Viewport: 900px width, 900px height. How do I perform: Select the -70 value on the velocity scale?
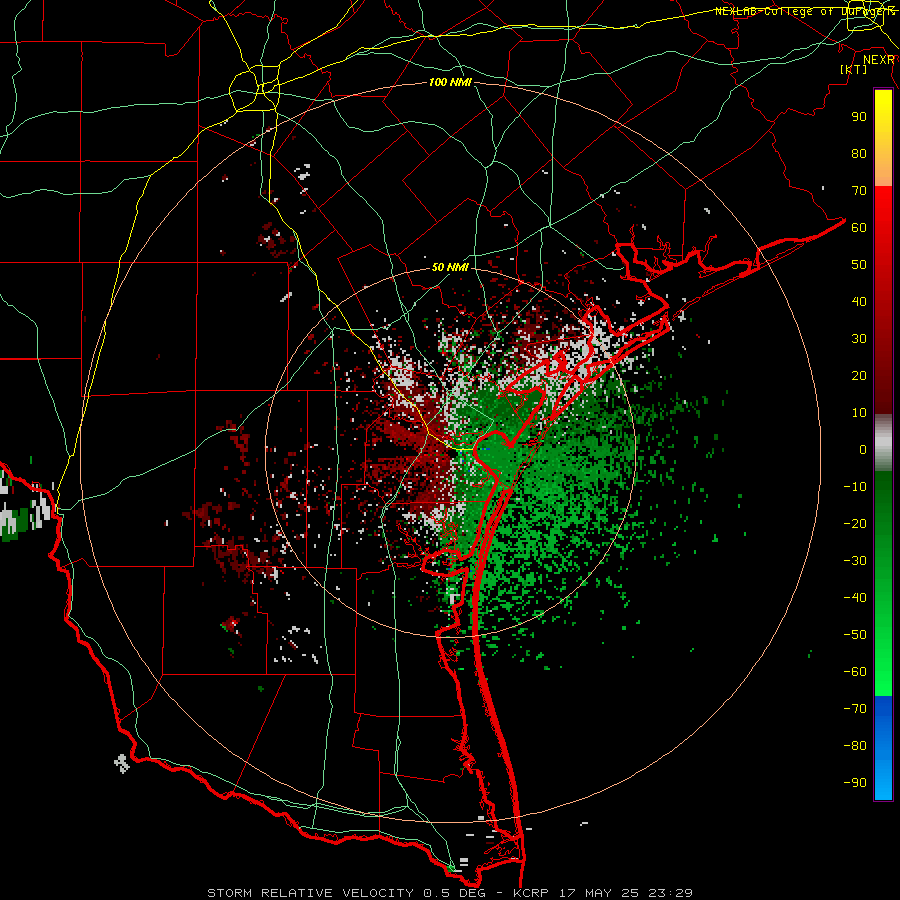pos(855,709)
